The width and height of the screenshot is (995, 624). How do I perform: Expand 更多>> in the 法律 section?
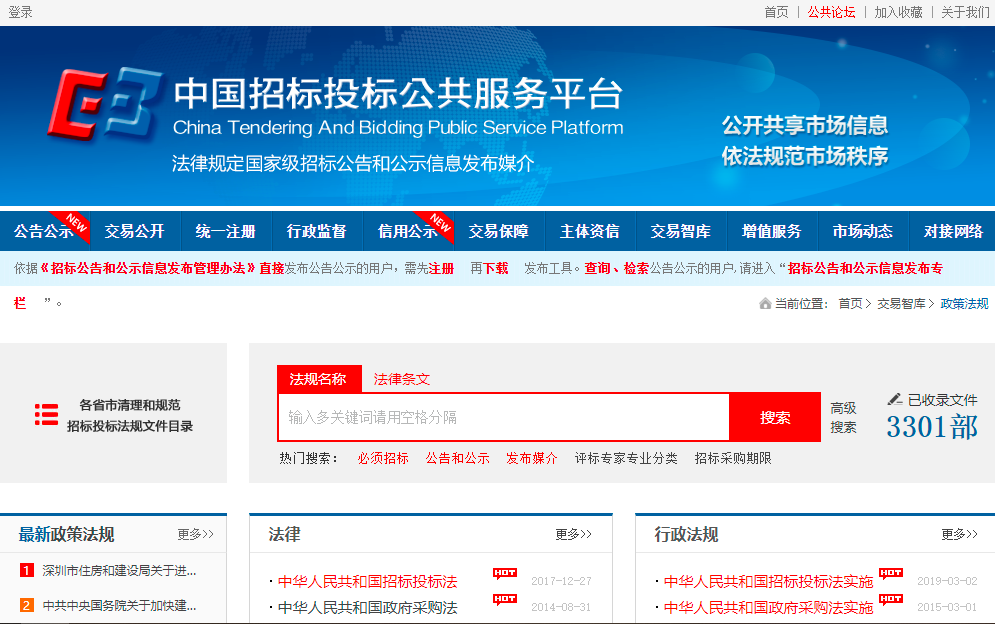coord(573,534)
